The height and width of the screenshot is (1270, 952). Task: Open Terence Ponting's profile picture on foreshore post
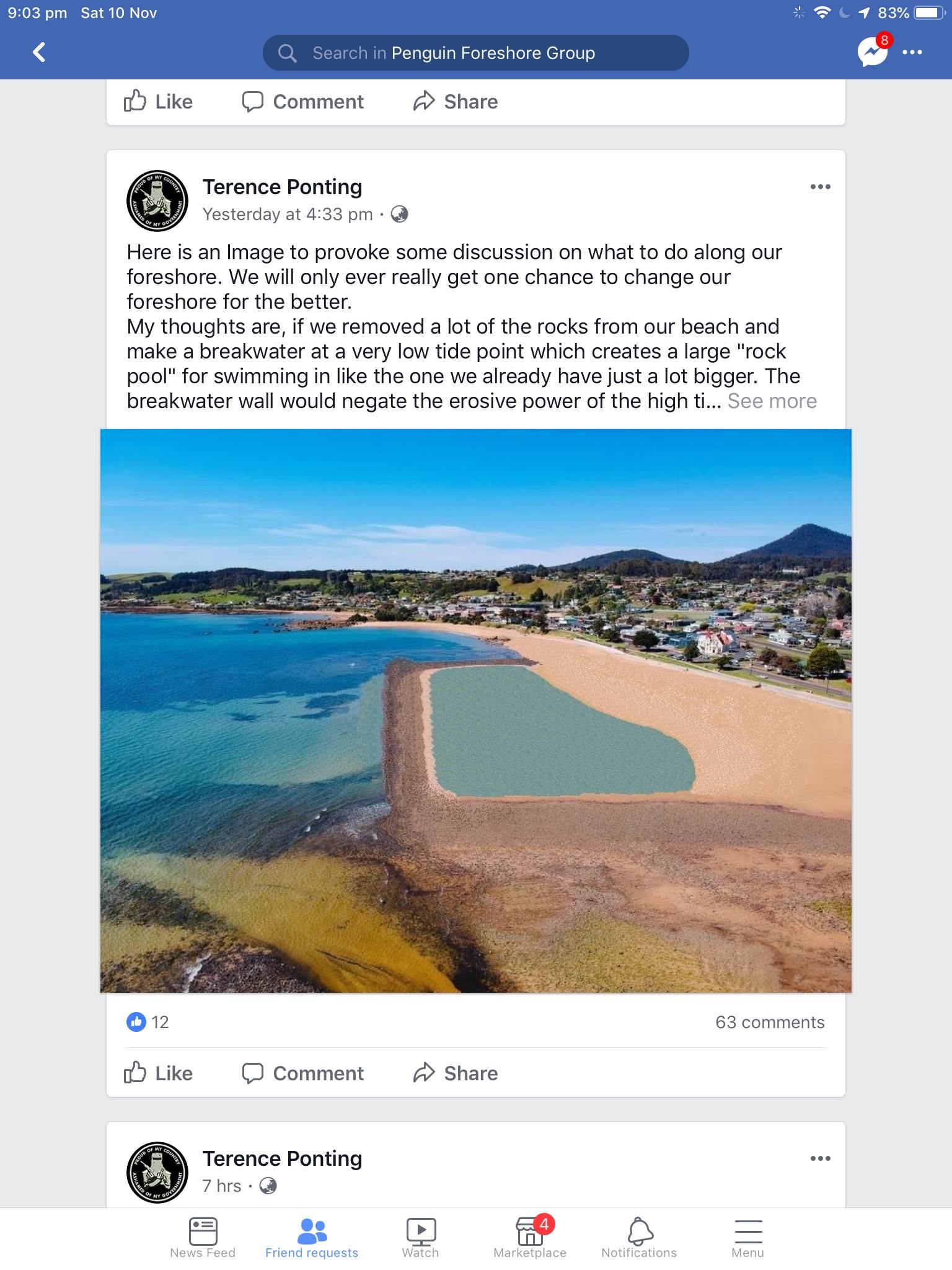click(x=157, y=201)
